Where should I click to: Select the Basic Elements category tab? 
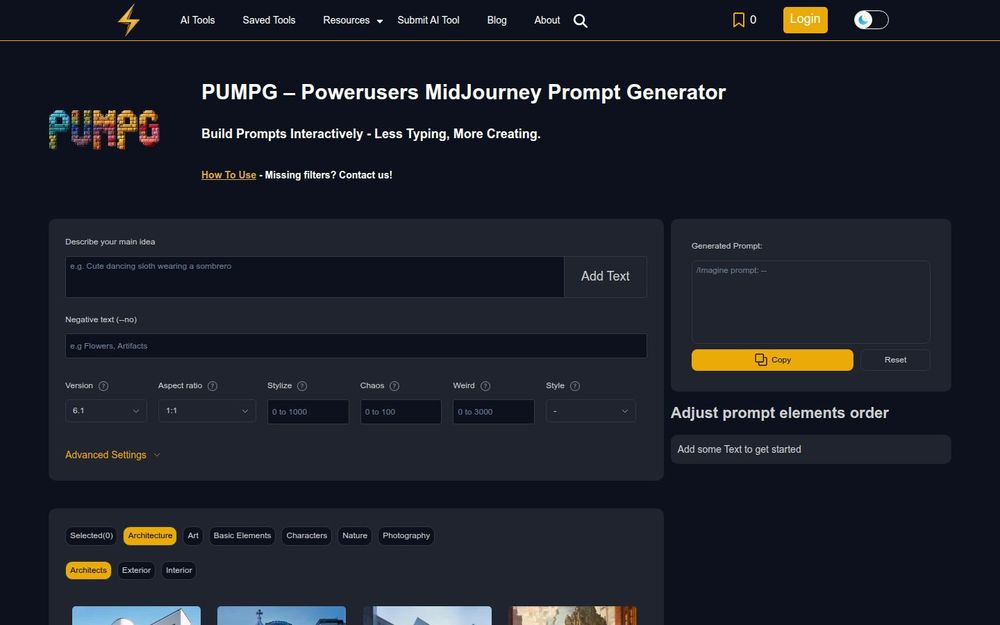pos(242,536)
